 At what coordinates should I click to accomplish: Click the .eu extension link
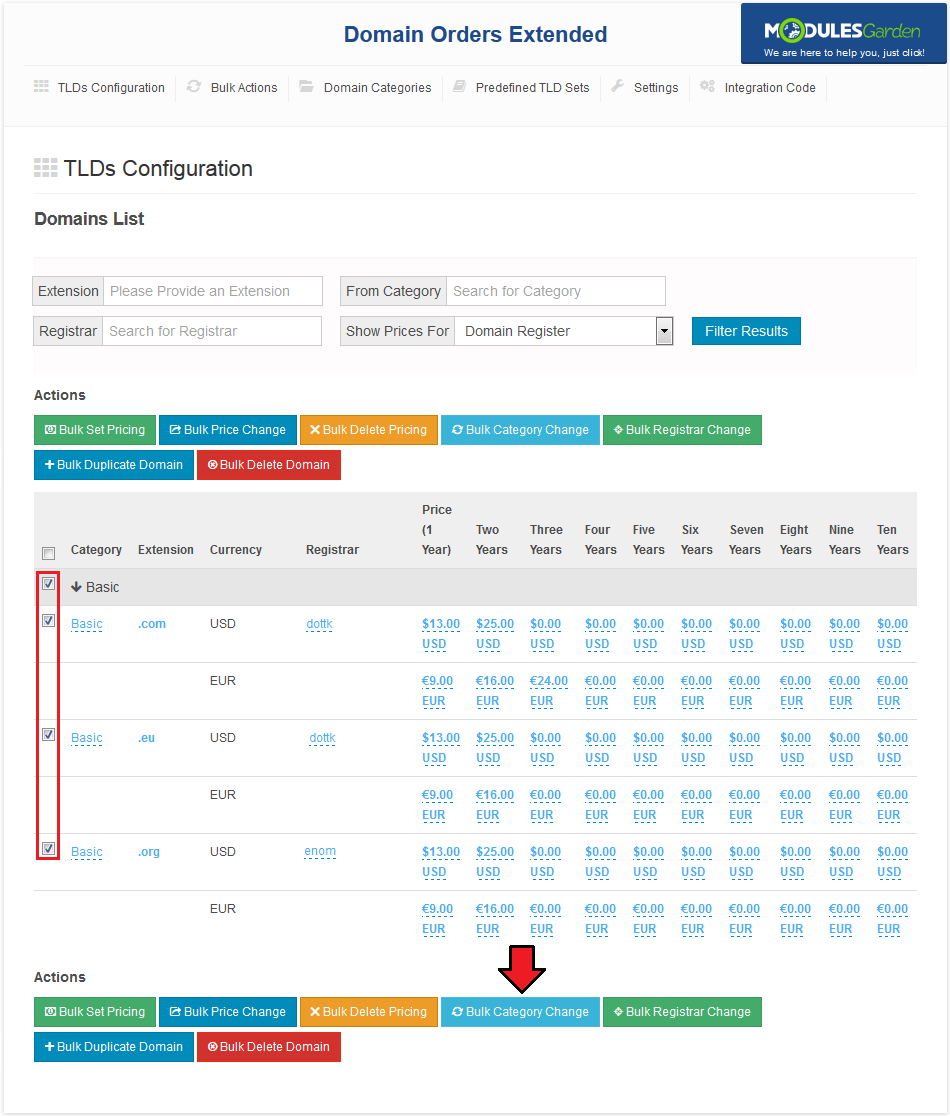146,738
